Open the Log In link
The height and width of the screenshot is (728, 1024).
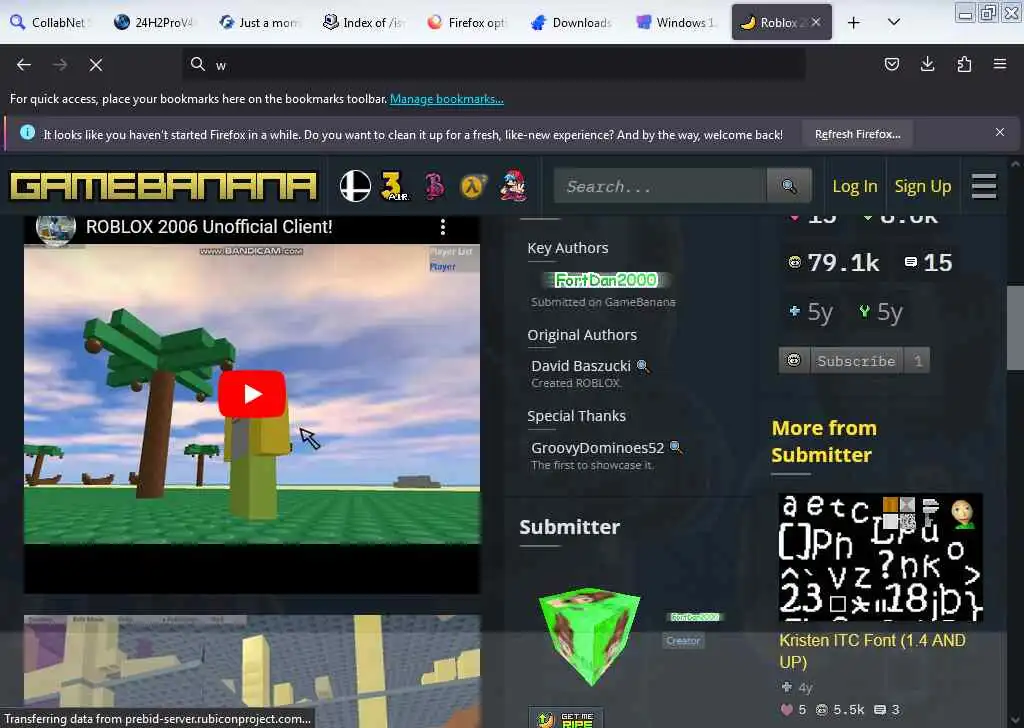pyautogui.click(x=854, y=187)
